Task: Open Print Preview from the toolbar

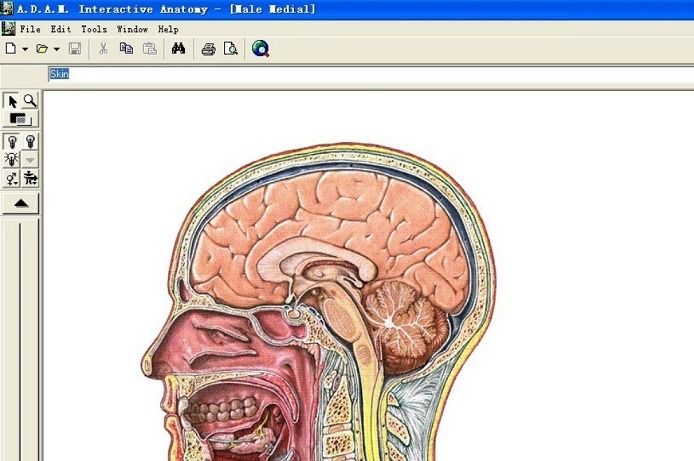Action: pos(231,48)
